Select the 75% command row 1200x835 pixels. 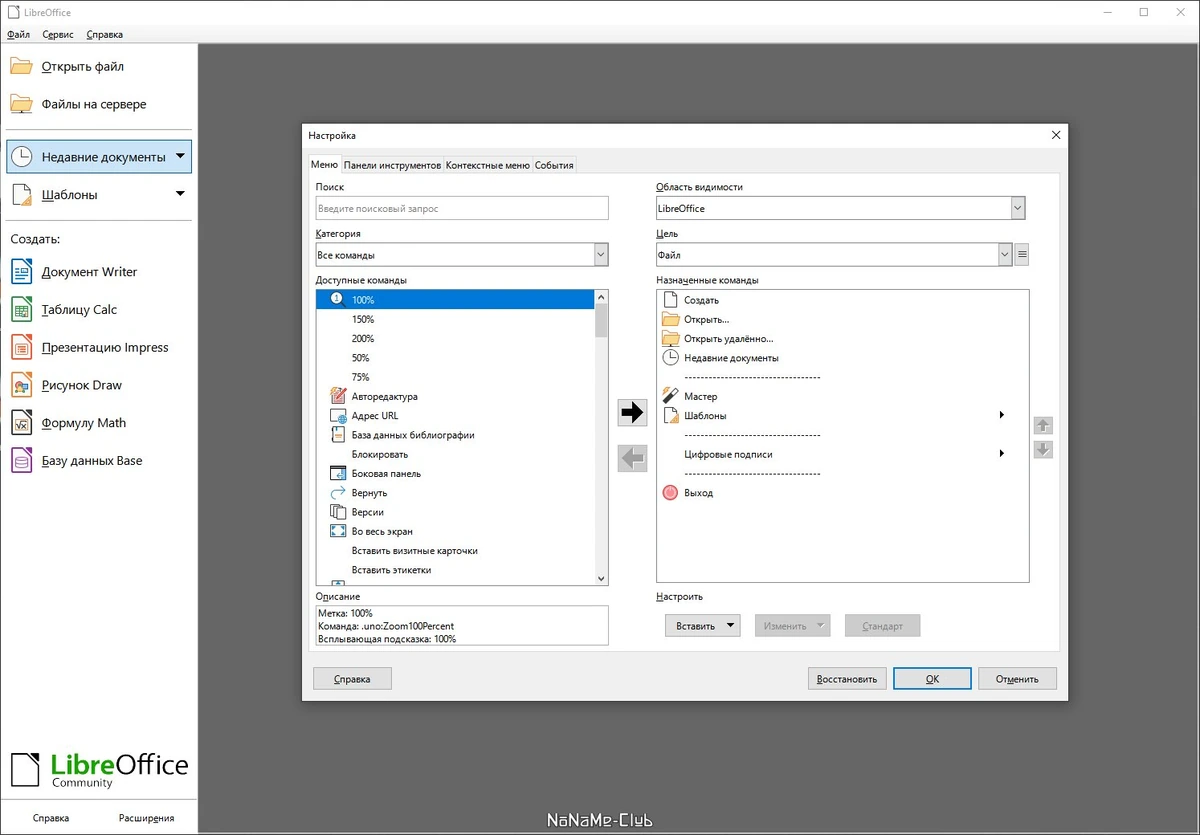(x=455, y=377)
